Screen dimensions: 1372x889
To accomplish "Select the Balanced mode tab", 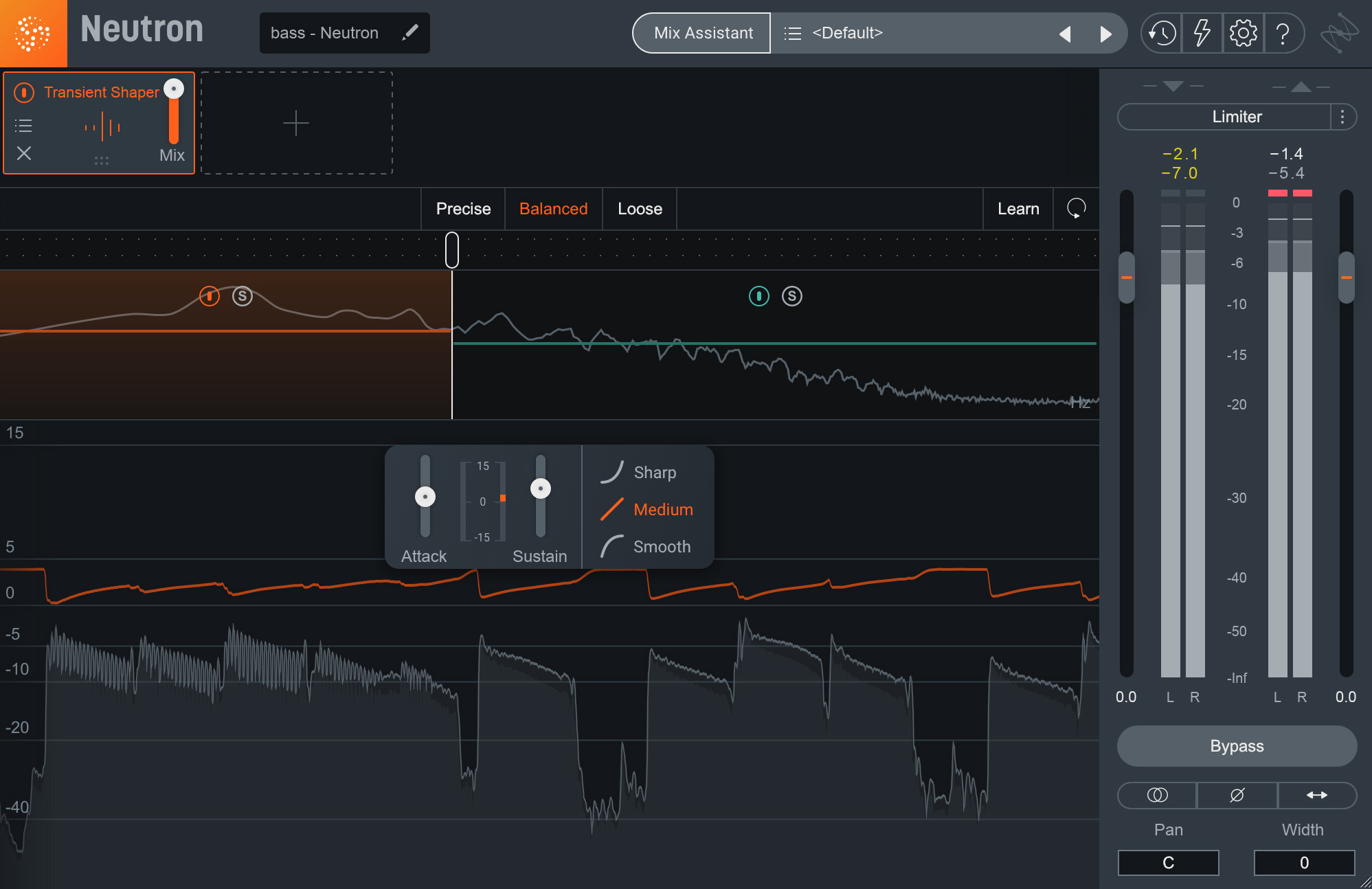I will 553,209.
